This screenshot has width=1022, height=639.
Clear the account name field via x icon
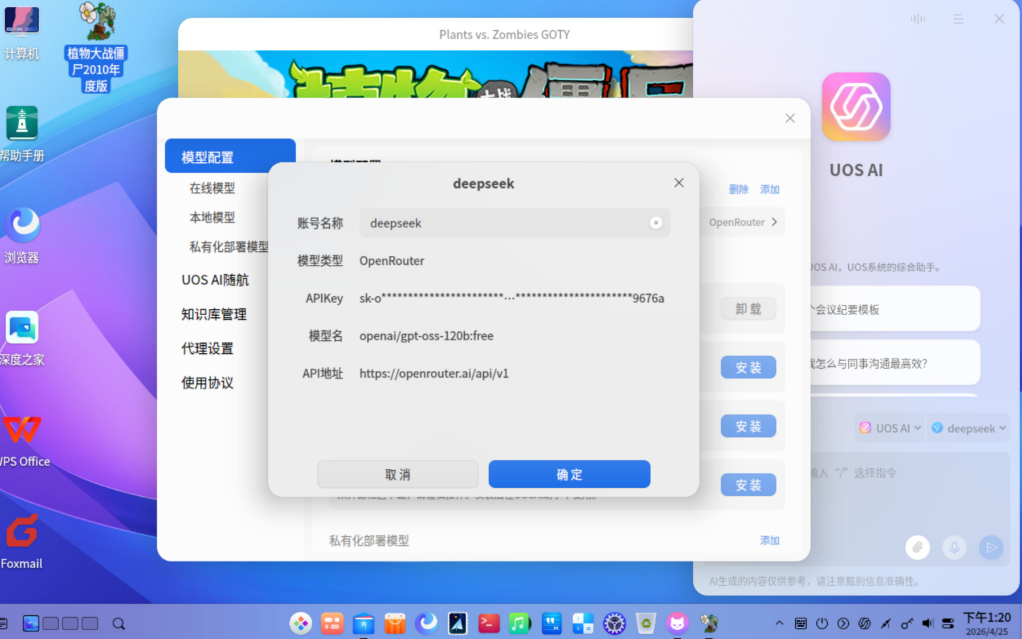point(656,223)
